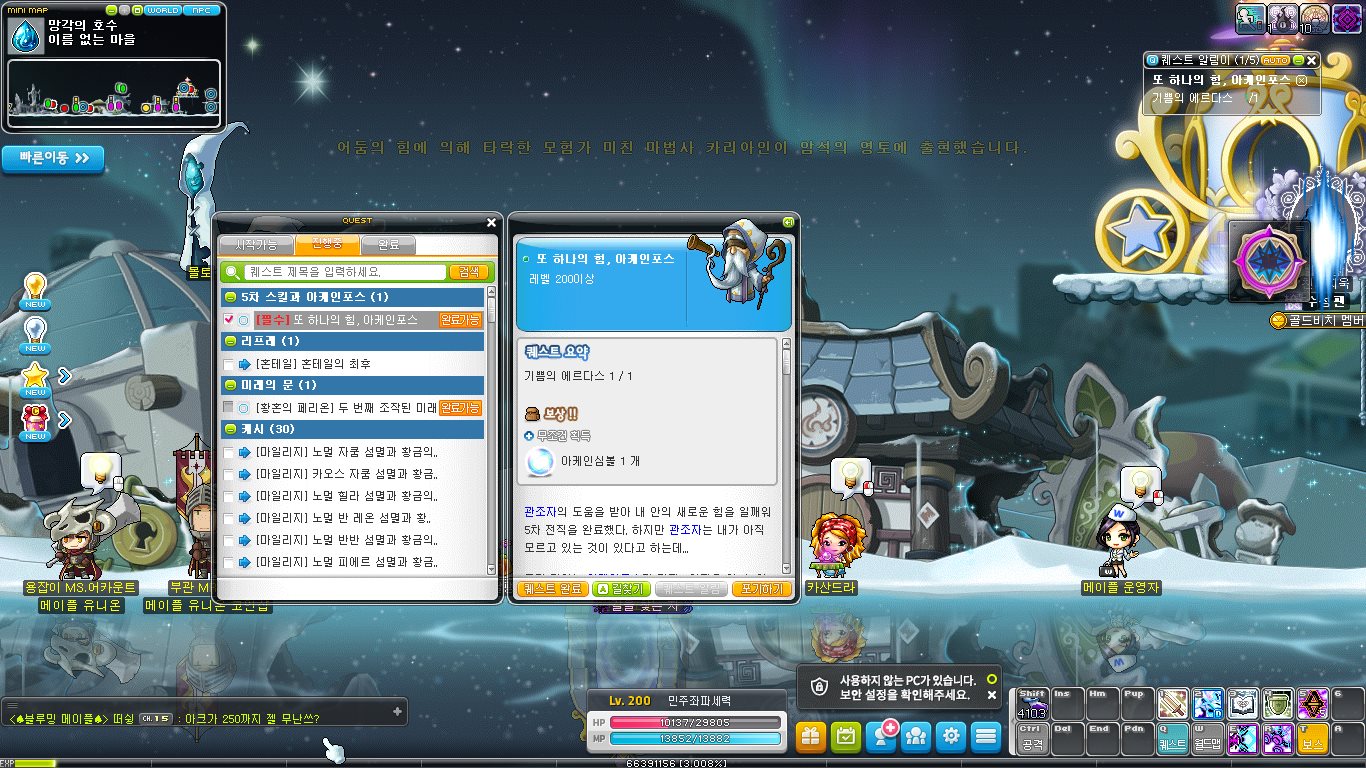Uncheck the 또 하나의 힘, 아케인포스 quest checkbox

click(x=229, y=320)
